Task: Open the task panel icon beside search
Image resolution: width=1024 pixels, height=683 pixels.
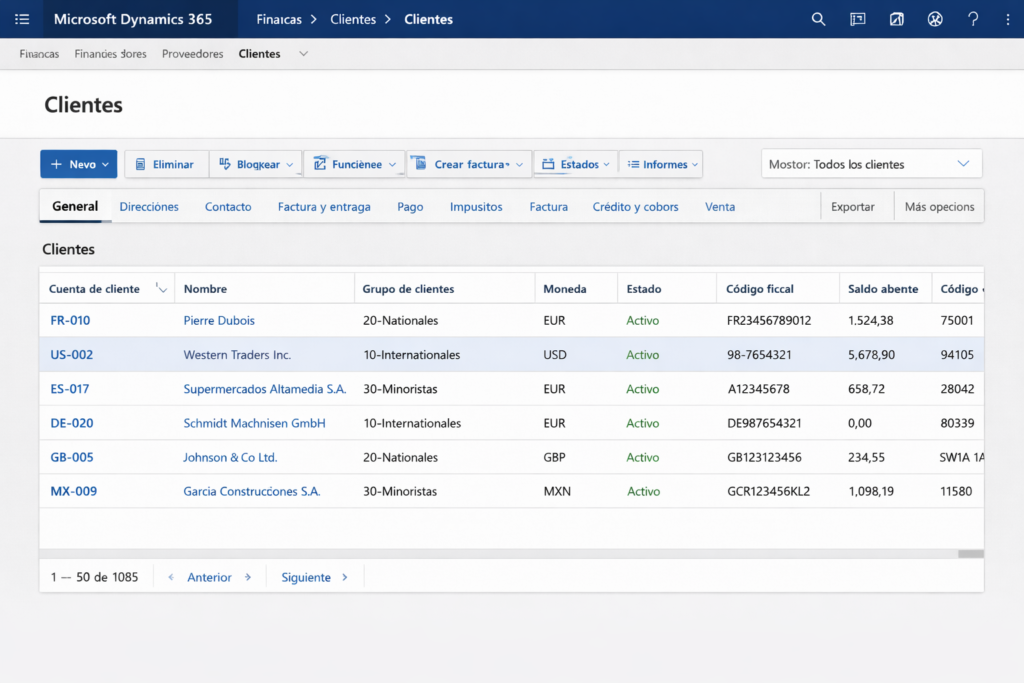Action: 857,19
